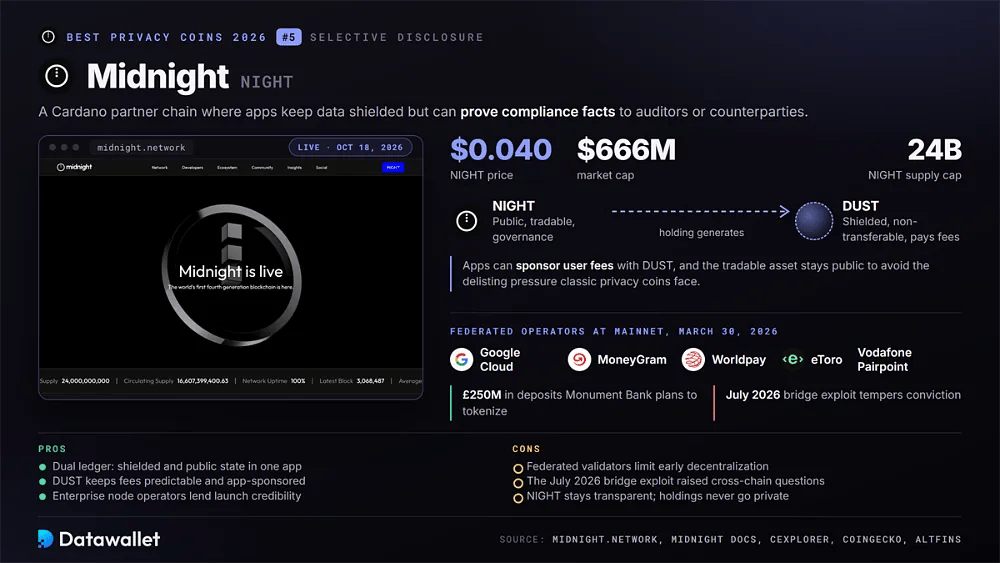Click the DUST sphere icon
Viewport: 1000px width, 563px height.
814,221
